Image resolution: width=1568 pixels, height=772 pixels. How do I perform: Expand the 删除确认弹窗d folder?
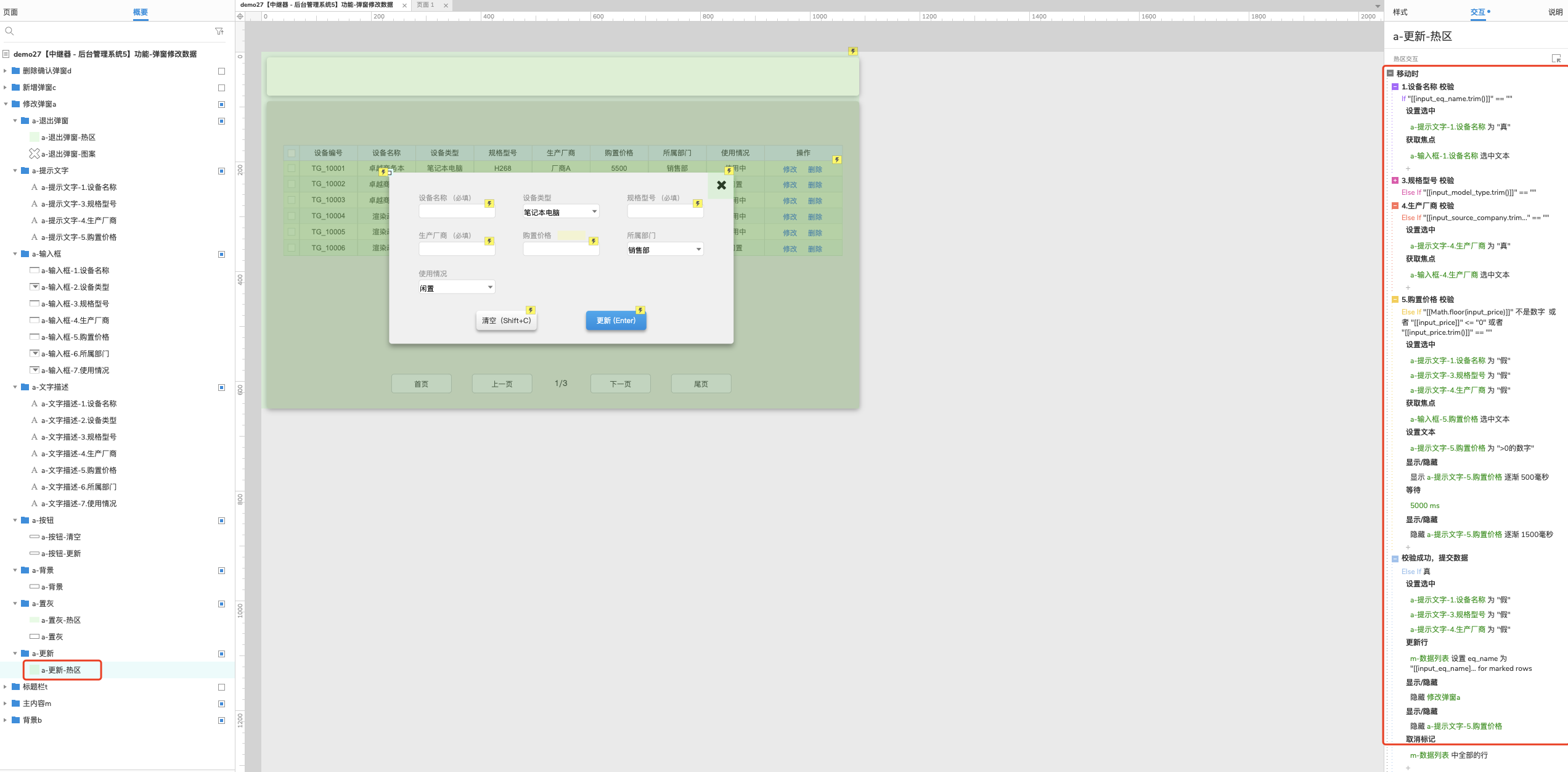[6, 71]
